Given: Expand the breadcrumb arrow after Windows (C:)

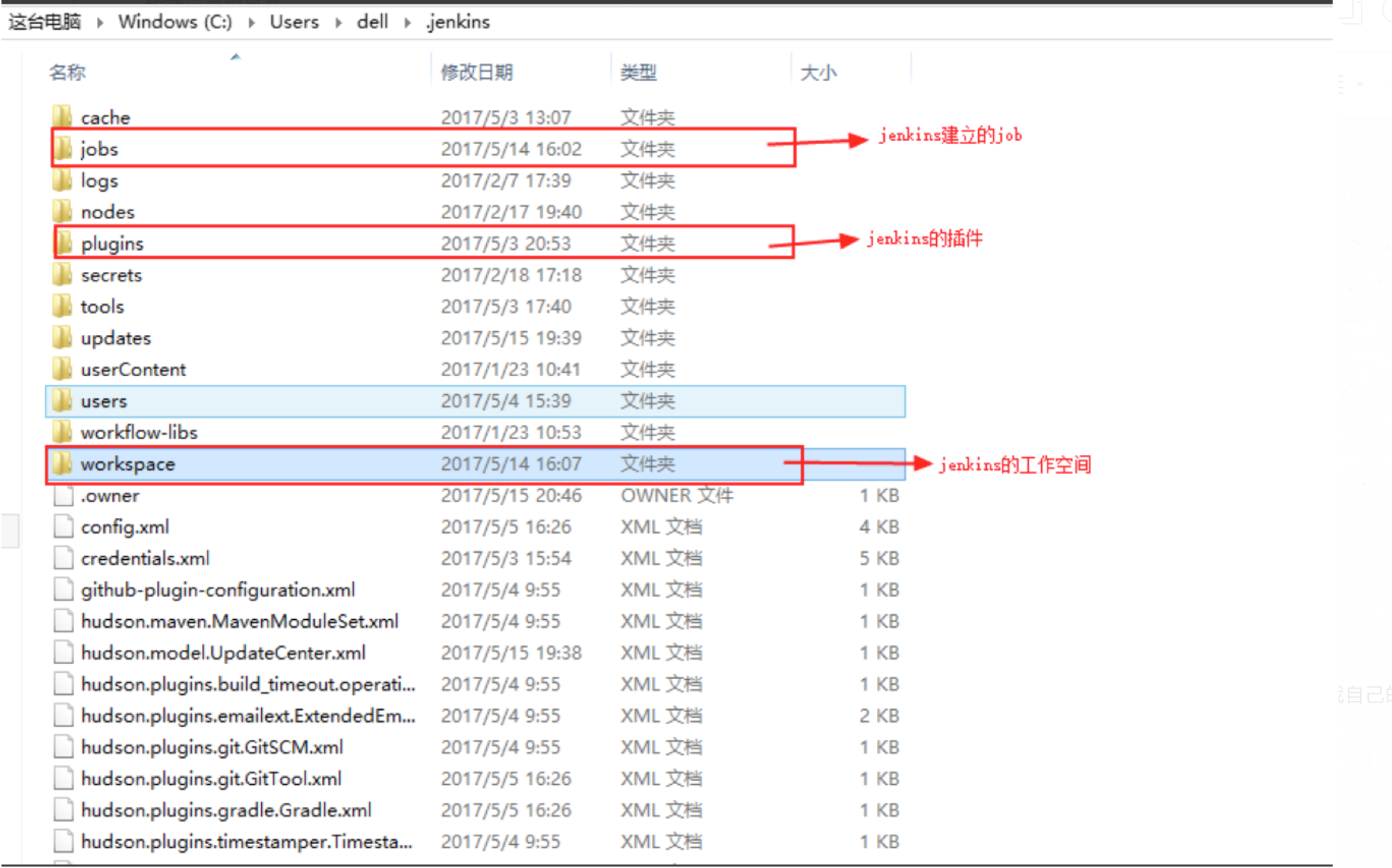Looking at the screenshot, I should pos(250,22).
